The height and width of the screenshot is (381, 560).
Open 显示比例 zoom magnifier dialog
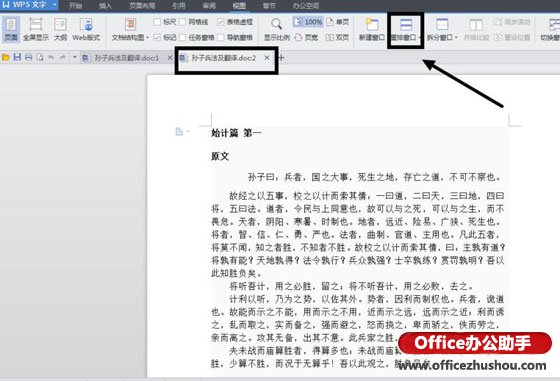[277, 29]
